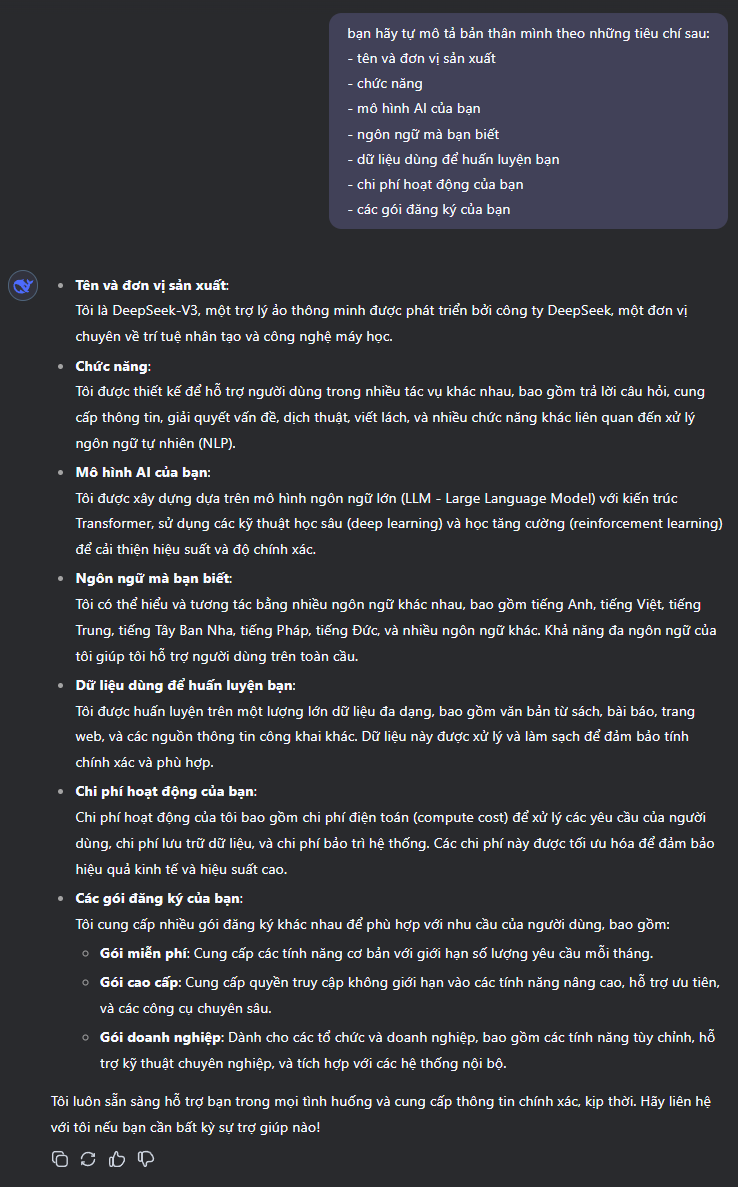This screenshot has width=738, height=1187.
Task: Click the "Mô hình AI của bạn" heading
Action: (x=142, y=472)
